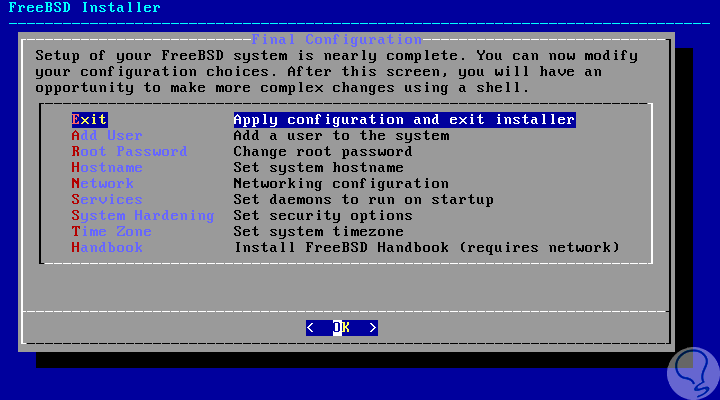Click 'Set security options' description text
Image resolution: width=720 pixels, height=400 pixels.
pos(323,215)
